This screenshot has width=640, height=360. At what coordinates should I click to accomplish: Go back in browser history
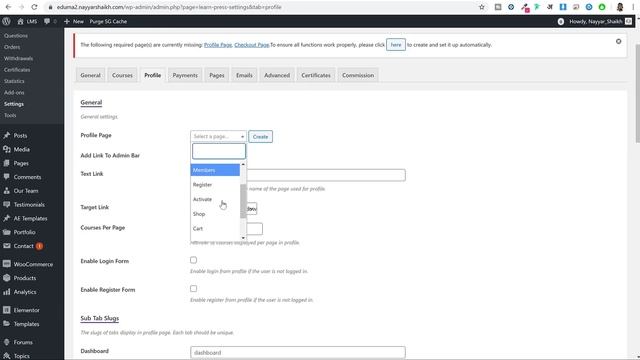click(x=8, y=7)
